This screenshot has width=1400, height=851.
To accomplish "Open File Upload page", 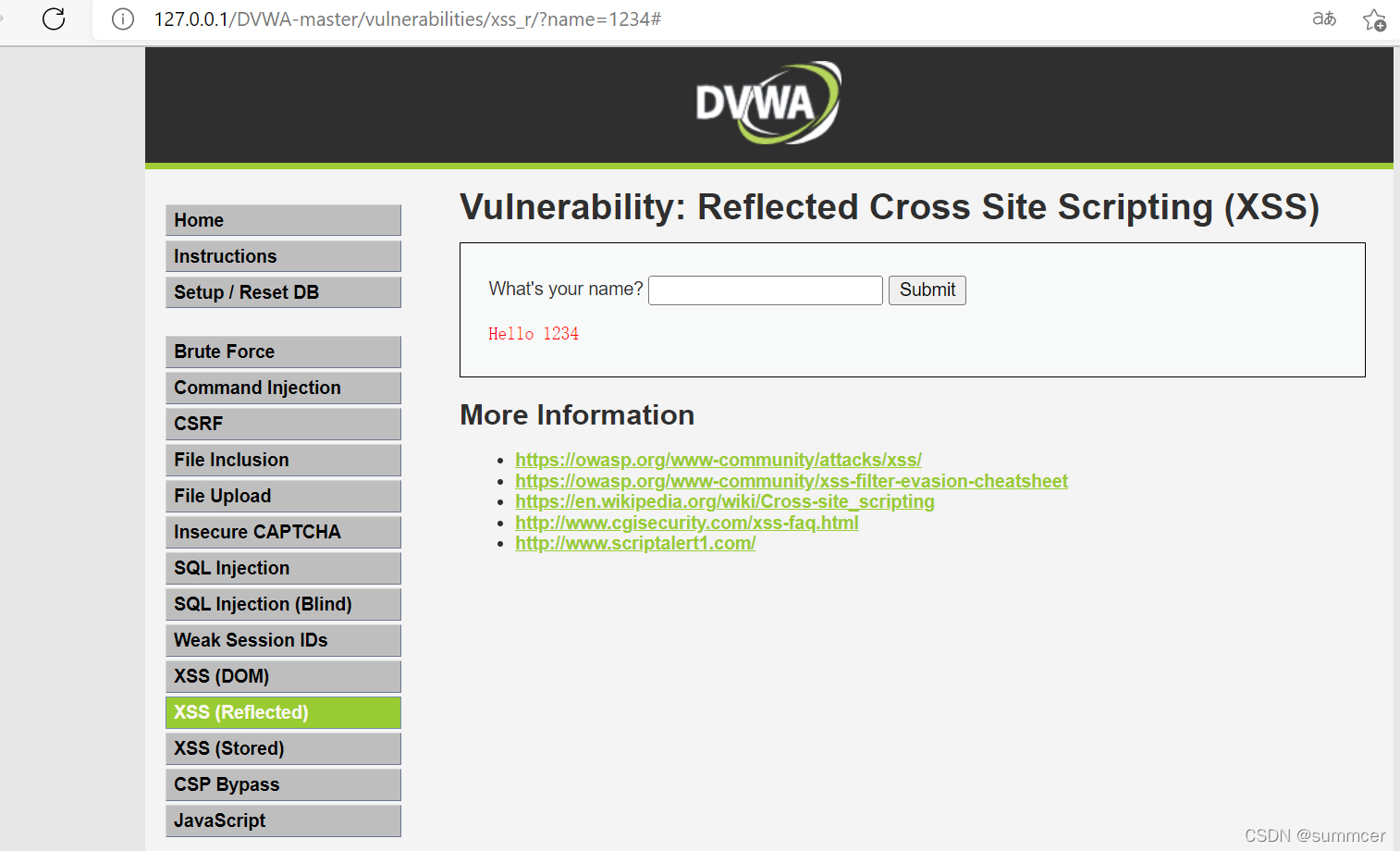I will (x=283, y=496).
